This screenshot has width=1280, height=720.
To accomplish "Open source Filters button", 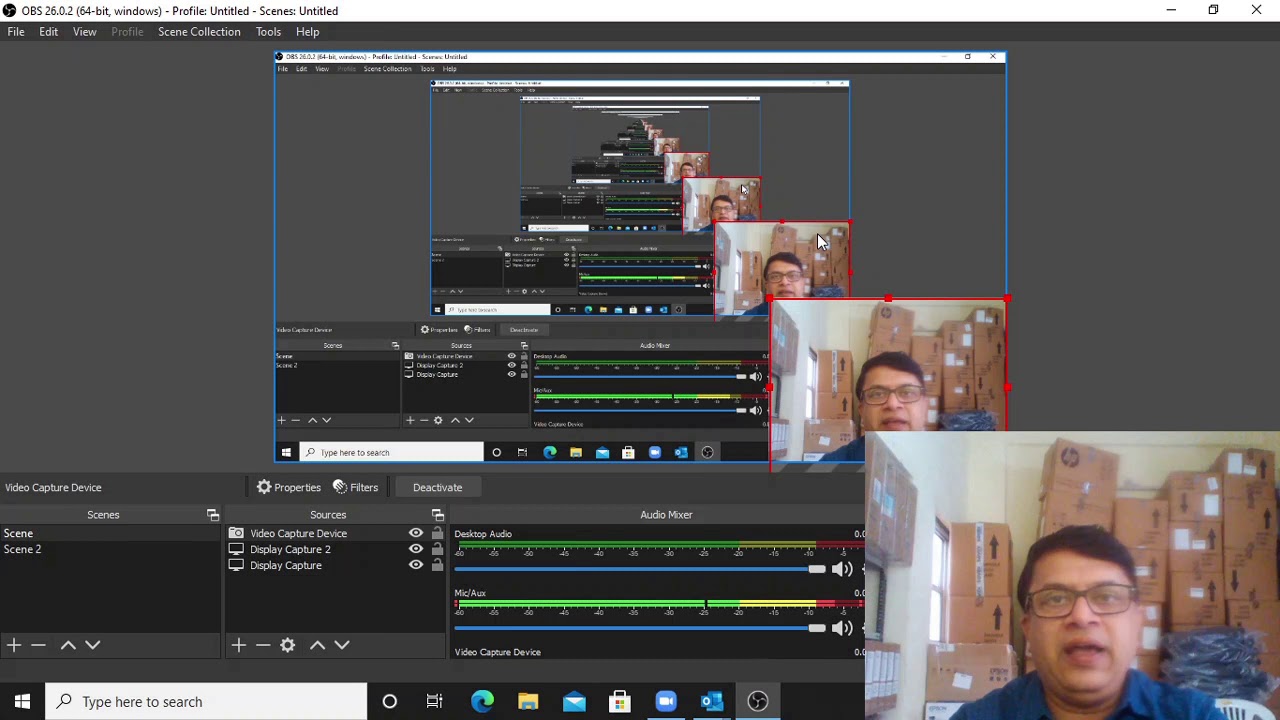I will 355,487.
